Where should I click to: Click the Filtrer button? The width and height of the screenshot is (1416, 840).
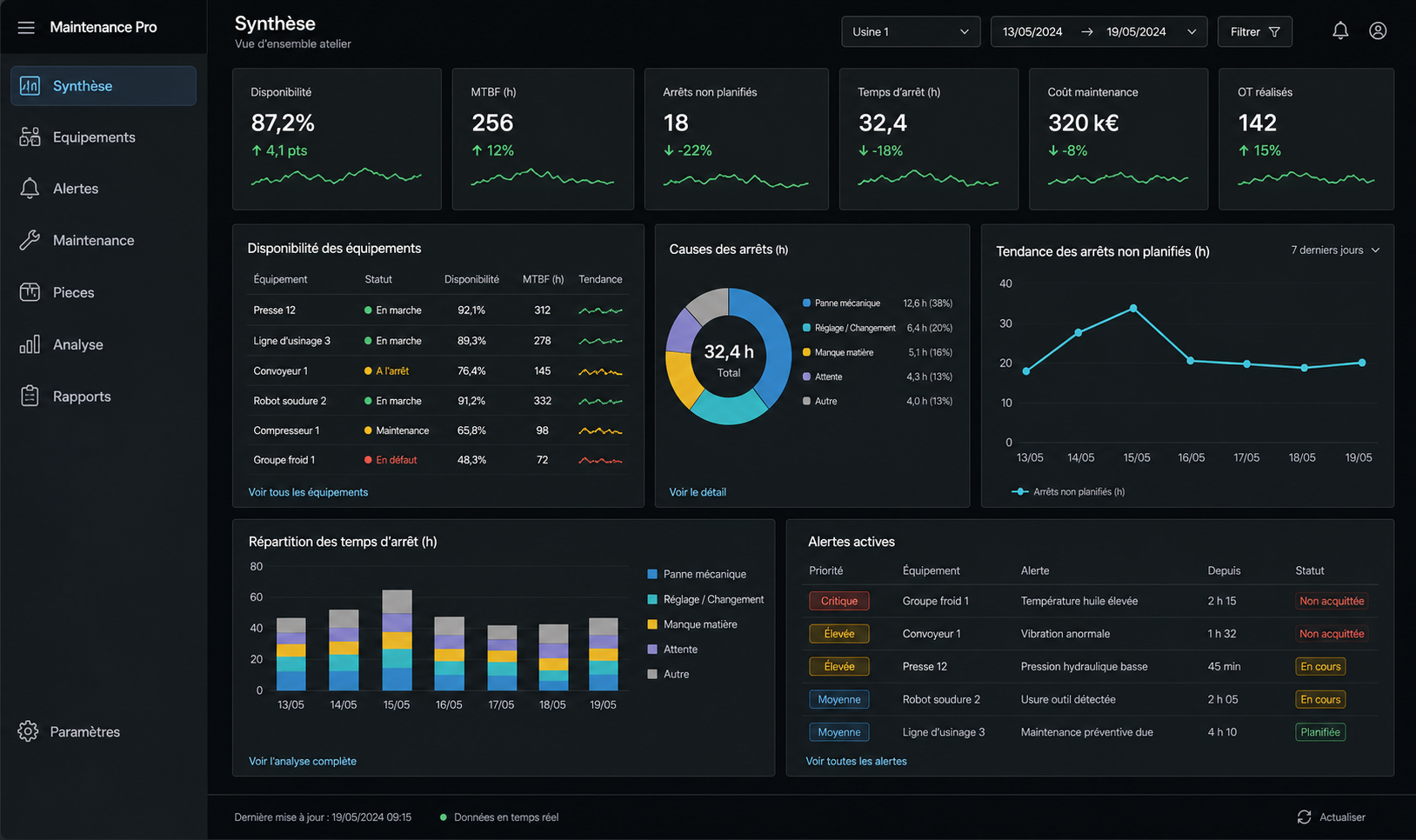[1254, 32]
